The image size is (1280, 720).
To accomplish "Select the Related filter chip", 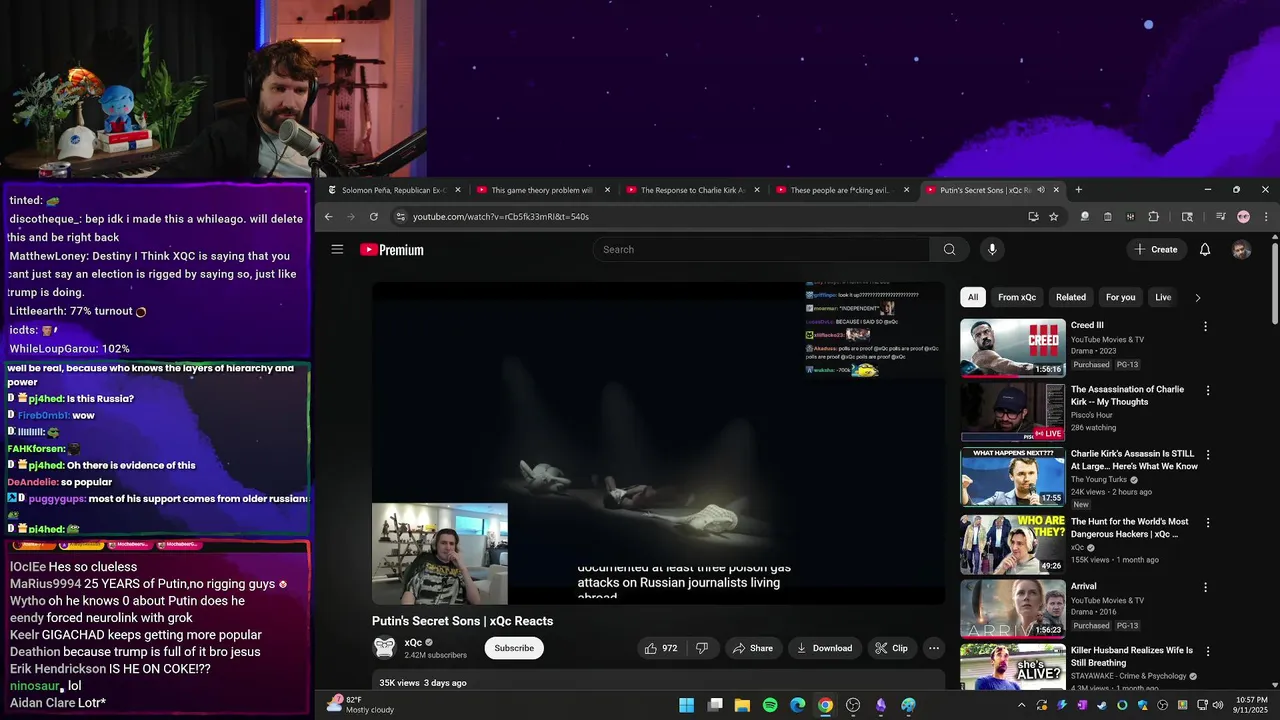I will [1071, 297].
